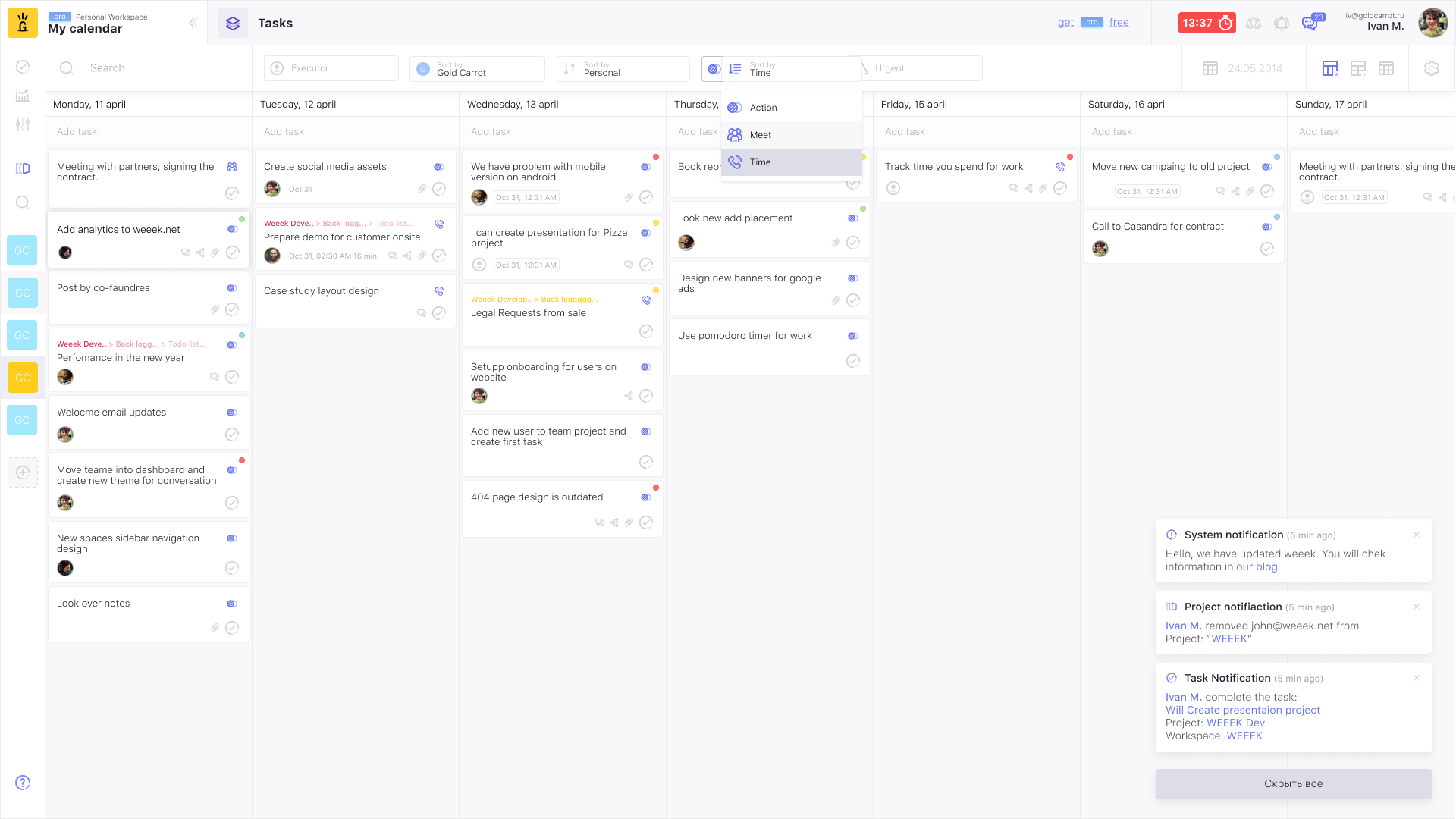Select the yellow GC workspace tile
Viewport: 1456px width, 819px height.
tap(23, 378)
